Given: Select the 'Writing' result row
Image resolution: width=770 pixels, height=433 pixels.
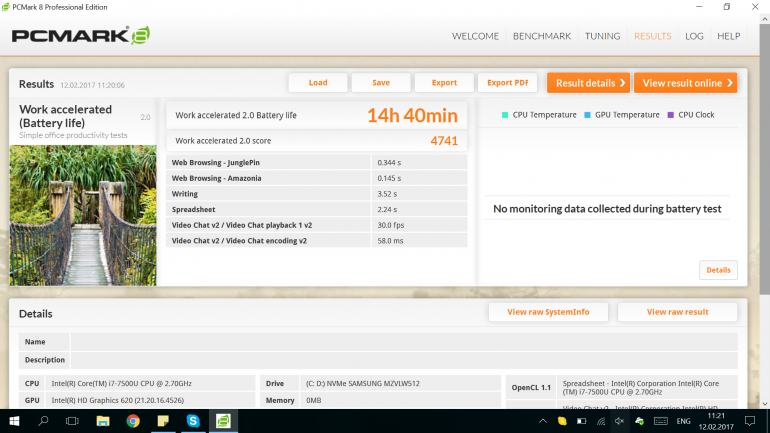Looking at the screenshot, I should pos(317,194).
